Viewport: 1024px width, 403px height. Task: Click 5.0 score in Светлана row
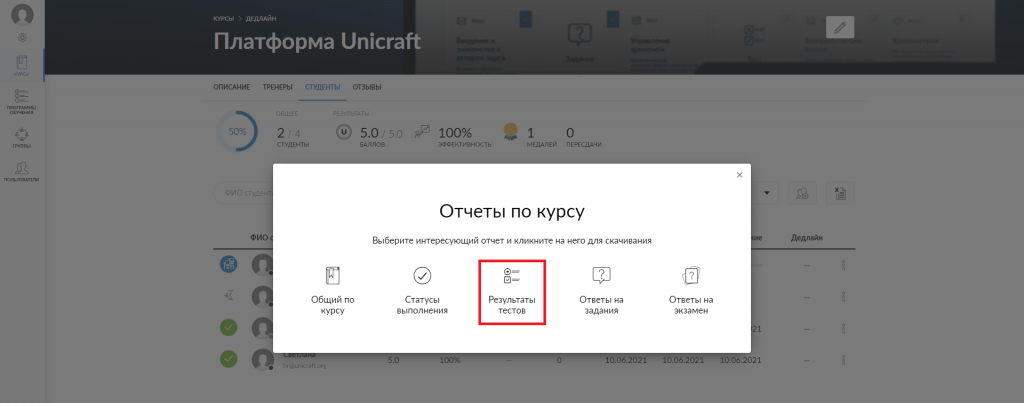click(393, 360)
